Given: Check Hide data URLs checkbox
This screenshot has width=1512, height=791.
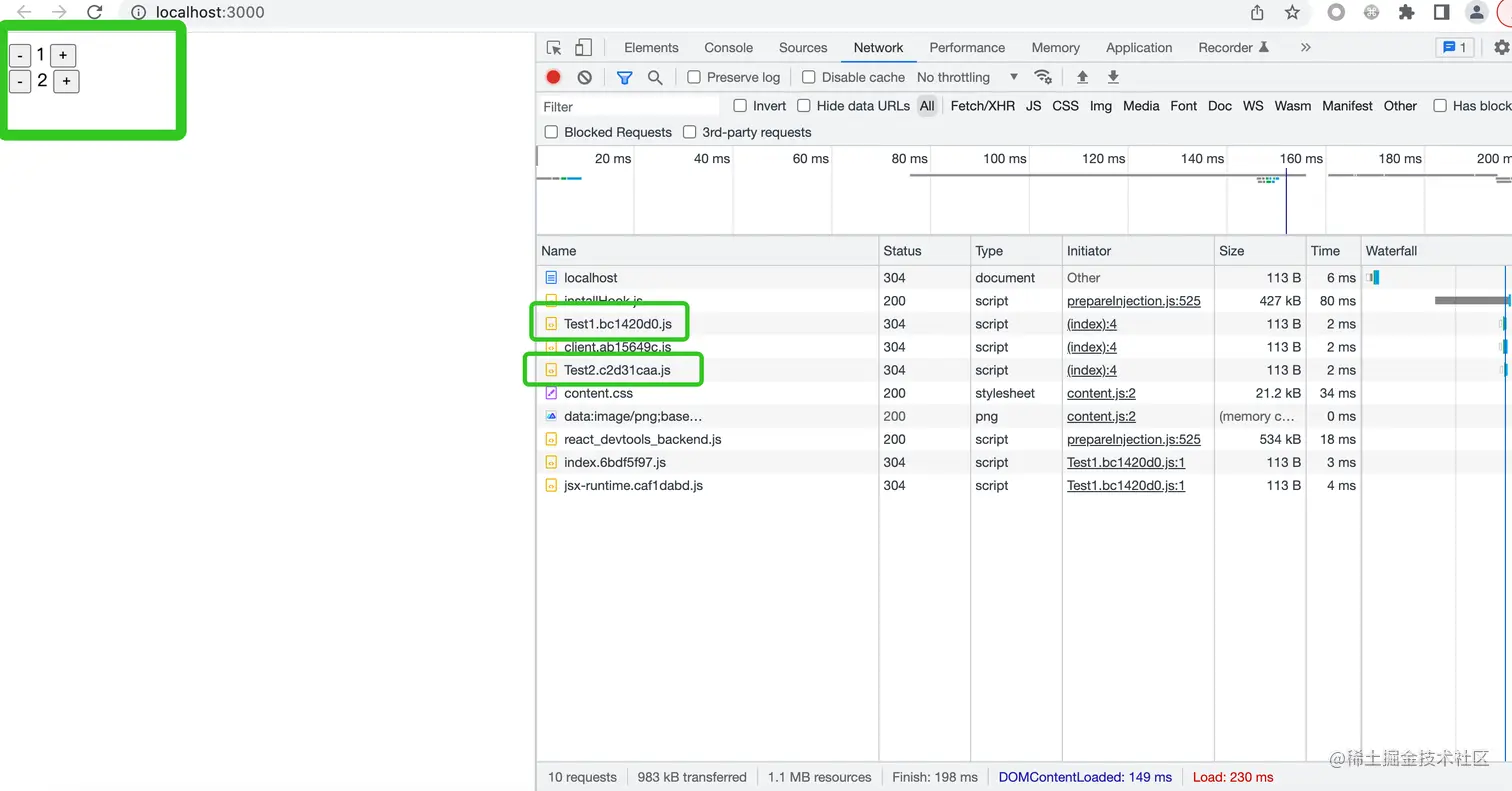Looking at the screenshot, I should (x=804, y=106).
